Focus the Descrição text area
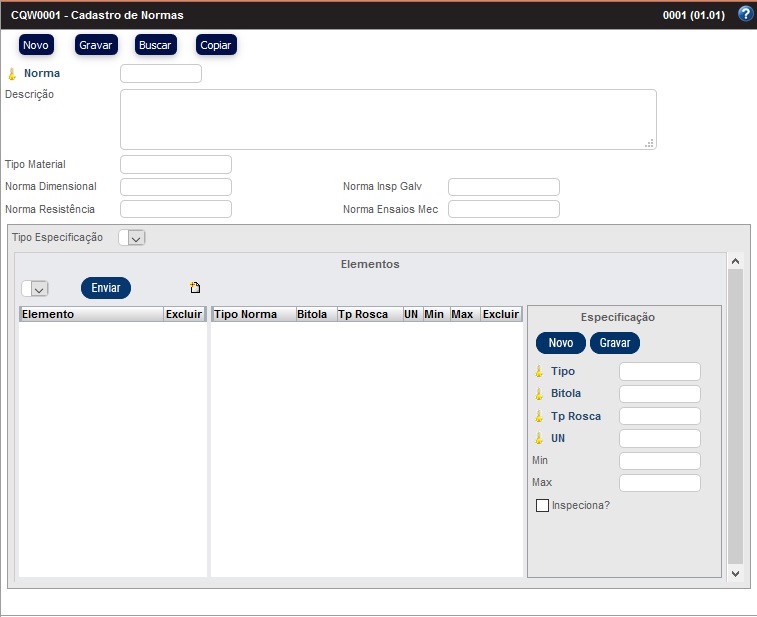 388,119
